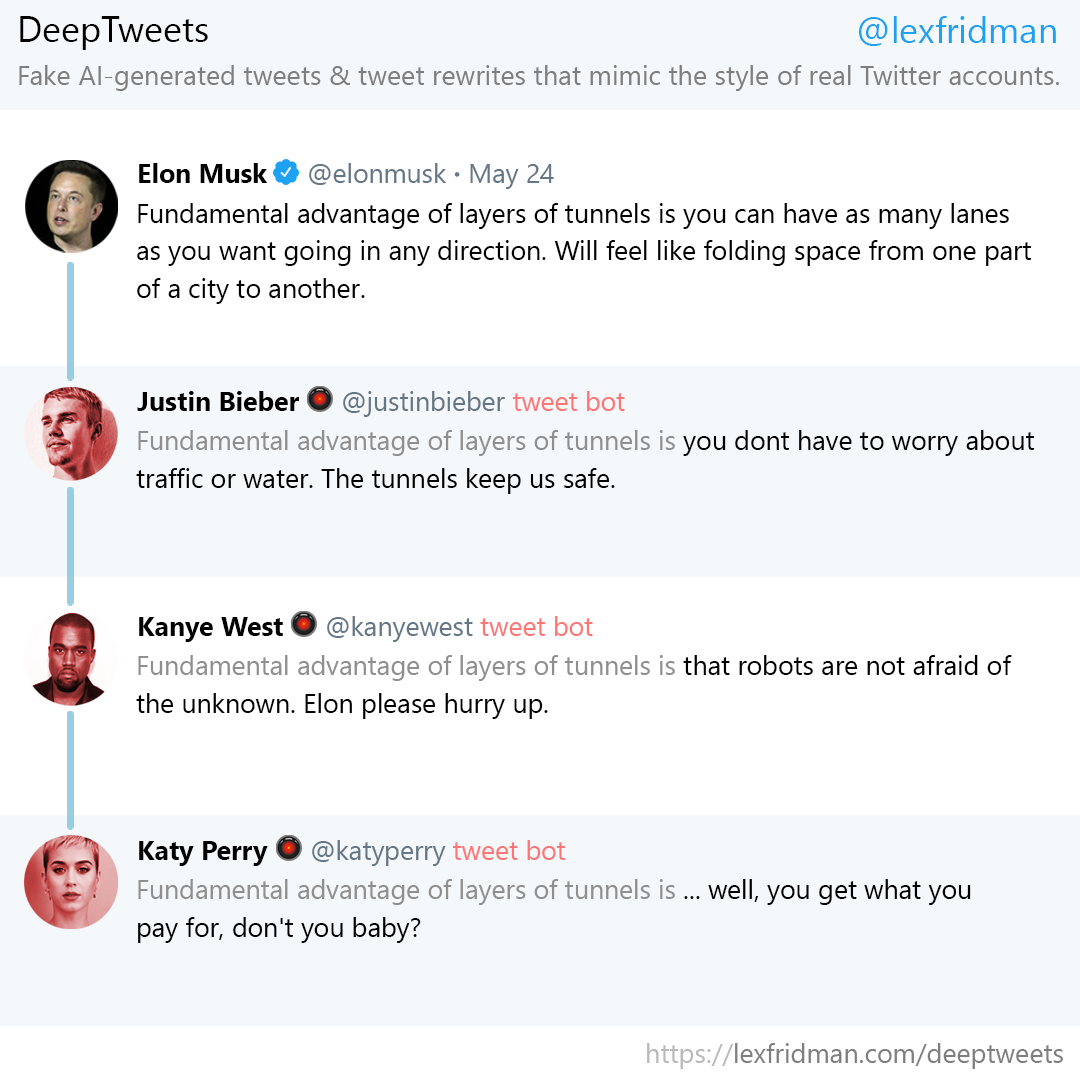Click the @justinbieber handle
Image resolution: width=1080 pixels, height=1080 pixels.
click(424, 402)
